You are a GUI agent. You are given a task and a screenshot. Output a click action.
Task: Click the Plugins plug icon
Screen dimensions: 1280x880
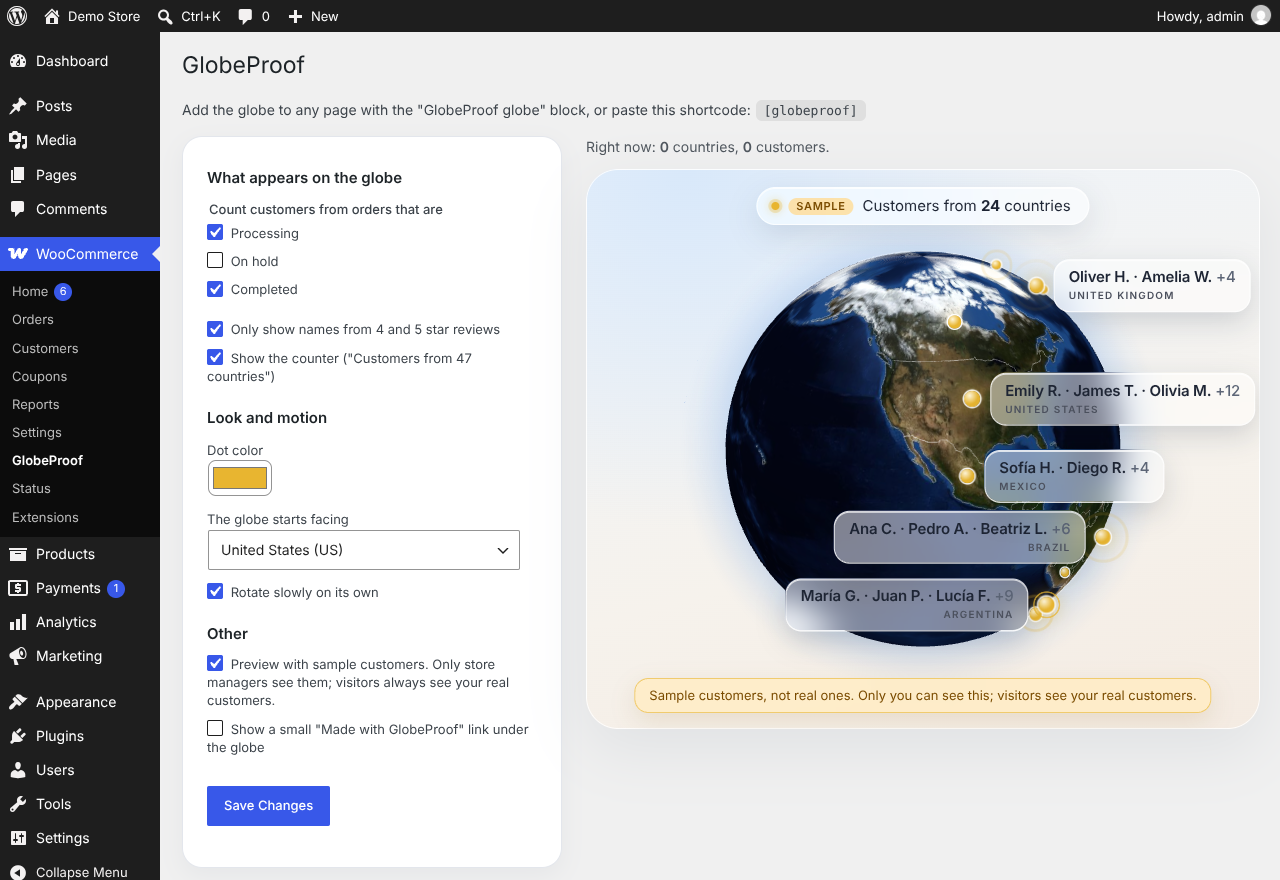point(18,736)
